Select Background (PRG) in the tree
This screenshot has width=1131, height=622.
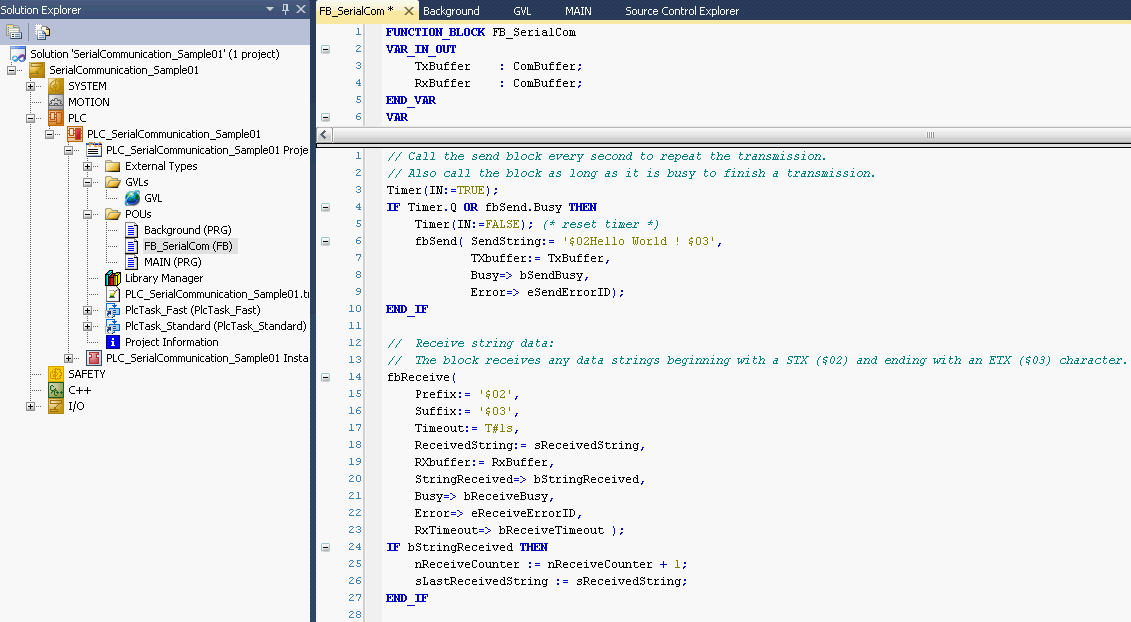(188, 230)
